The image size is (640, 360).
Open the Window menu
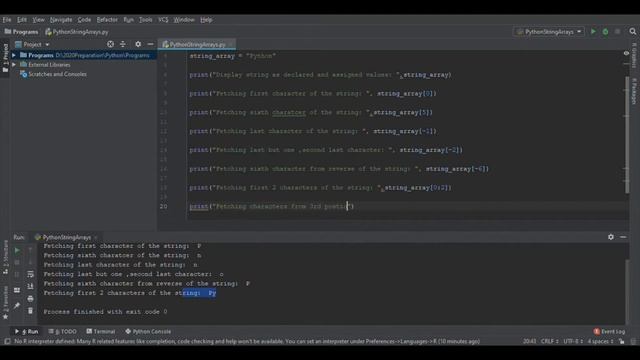(184, 20)
